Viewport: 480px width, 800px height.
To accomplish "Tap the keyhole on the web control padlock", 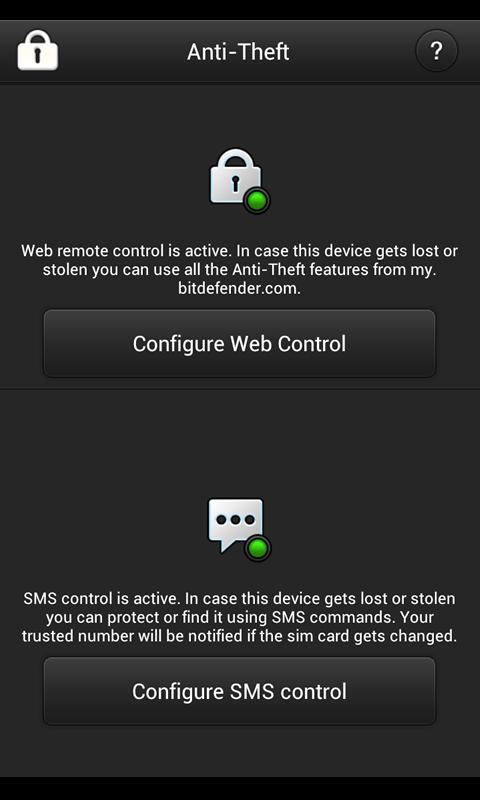I will pos(235,184).
